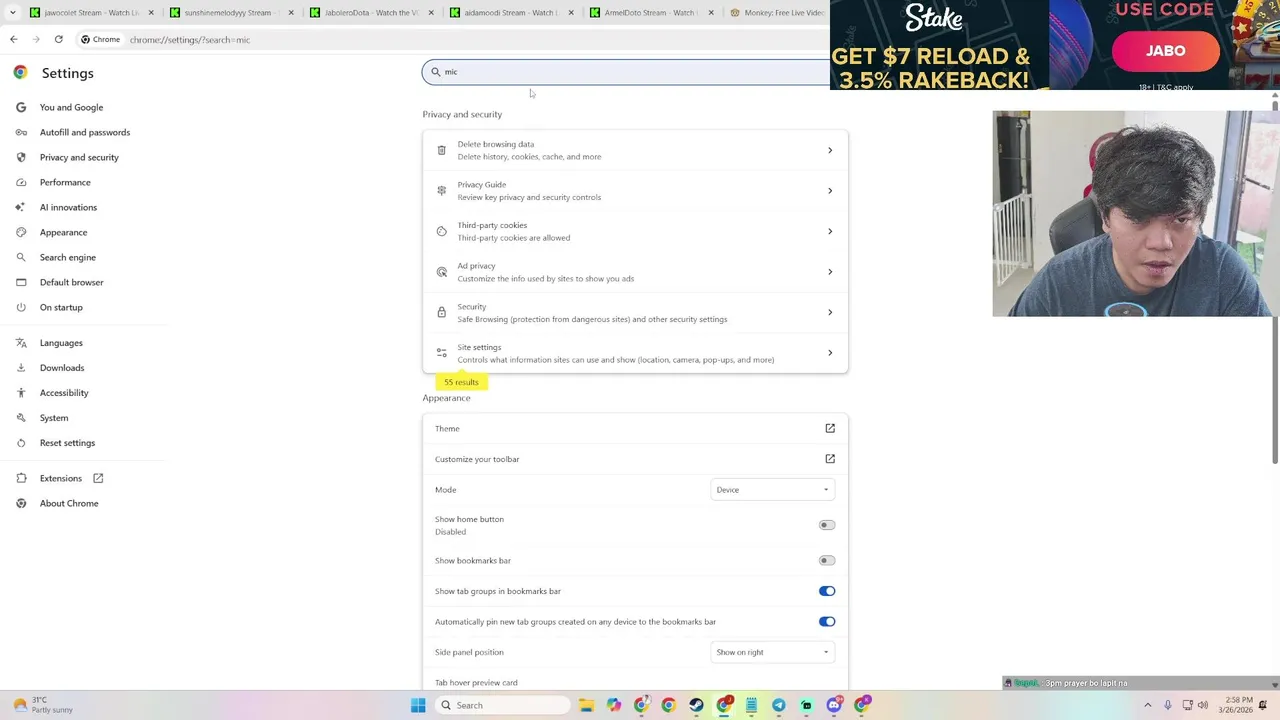Open Side panel position dropdown
1280x720 pixels.
click(x=773, y=652)
